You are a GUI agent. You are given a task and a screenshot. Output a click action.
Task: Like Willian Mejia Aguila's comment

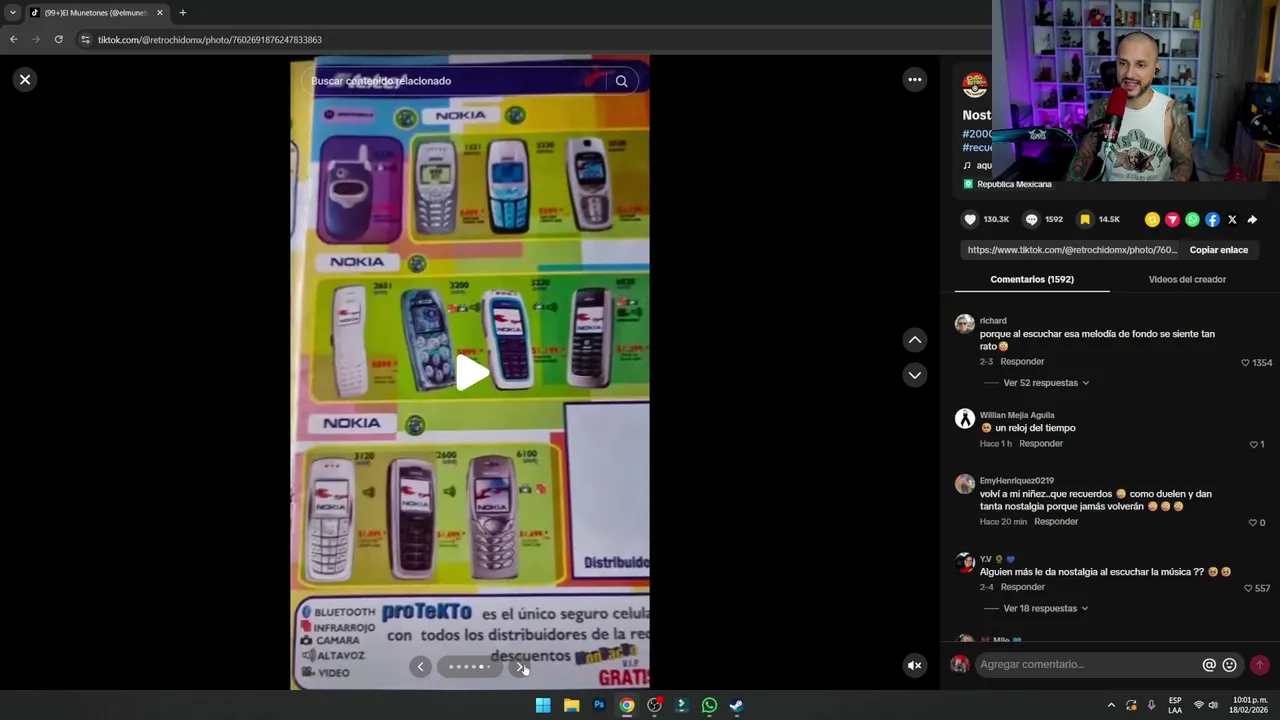coord(1253,444)
